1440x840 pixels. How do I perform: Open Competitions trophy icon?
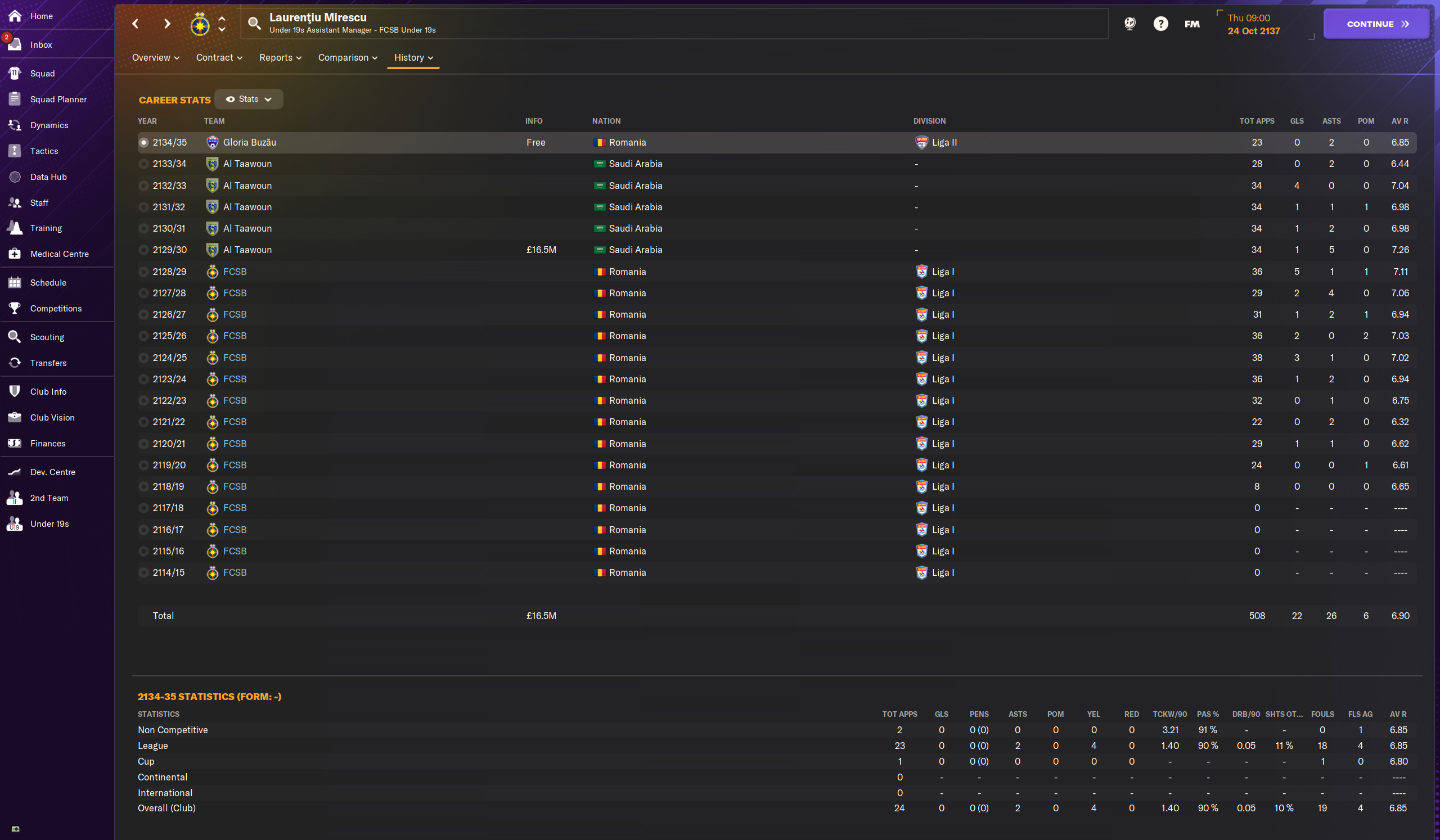[x=15, y=308]
